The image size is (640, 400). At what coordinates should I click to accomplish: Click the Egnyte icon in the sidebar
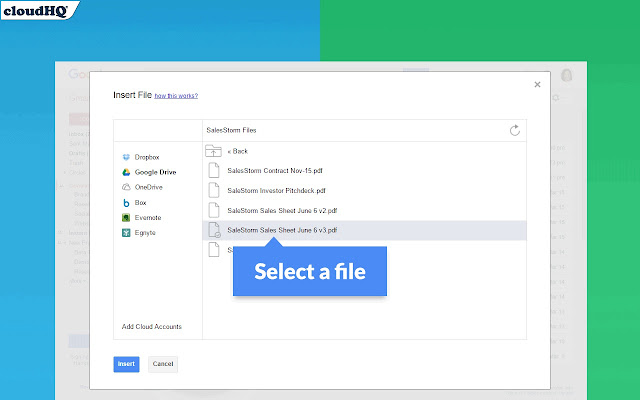point(126,233)
